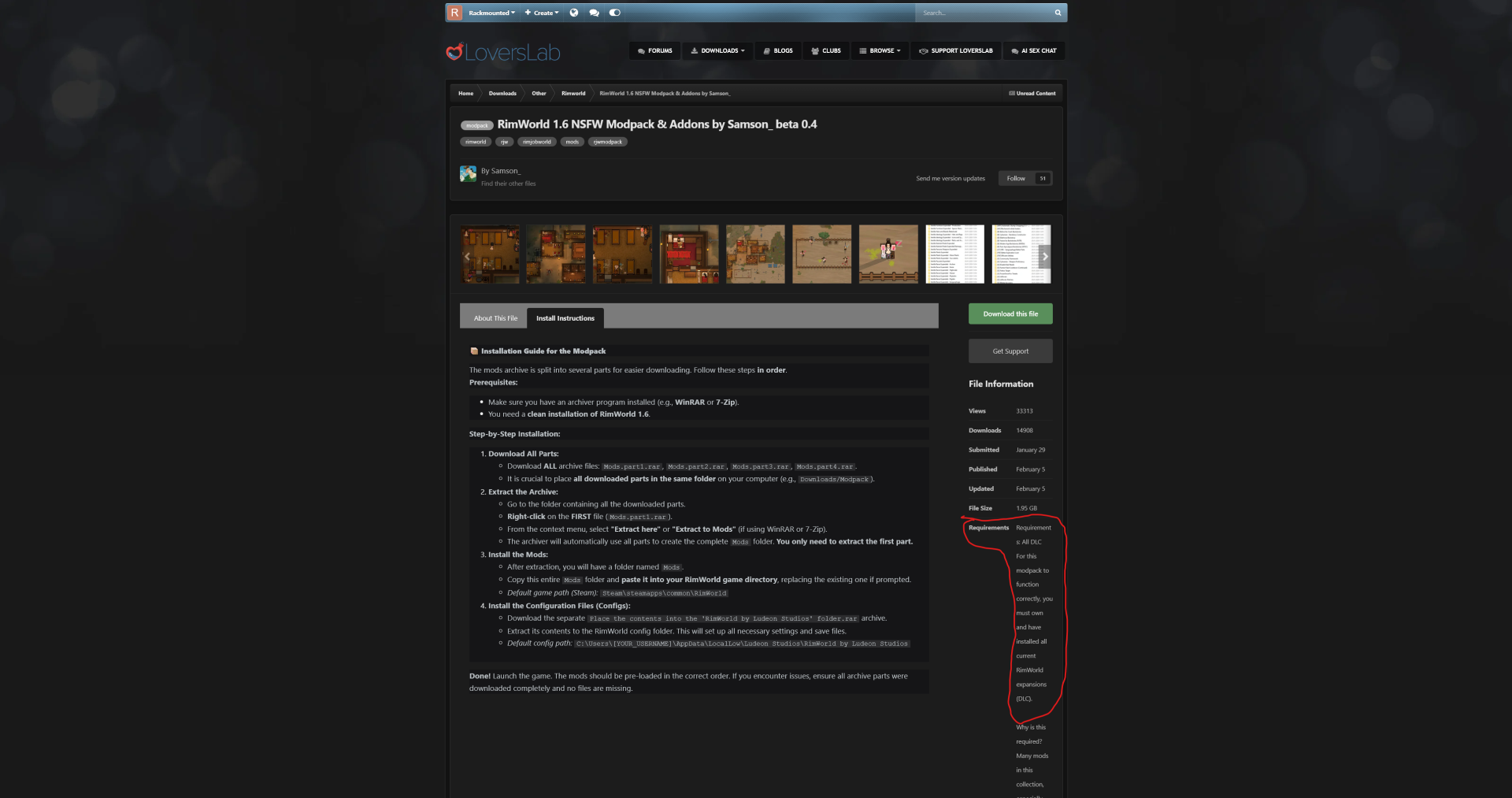Open Unread Content link
The height and width of the screenshot is (798, 1512).
tap(1032, 93)
